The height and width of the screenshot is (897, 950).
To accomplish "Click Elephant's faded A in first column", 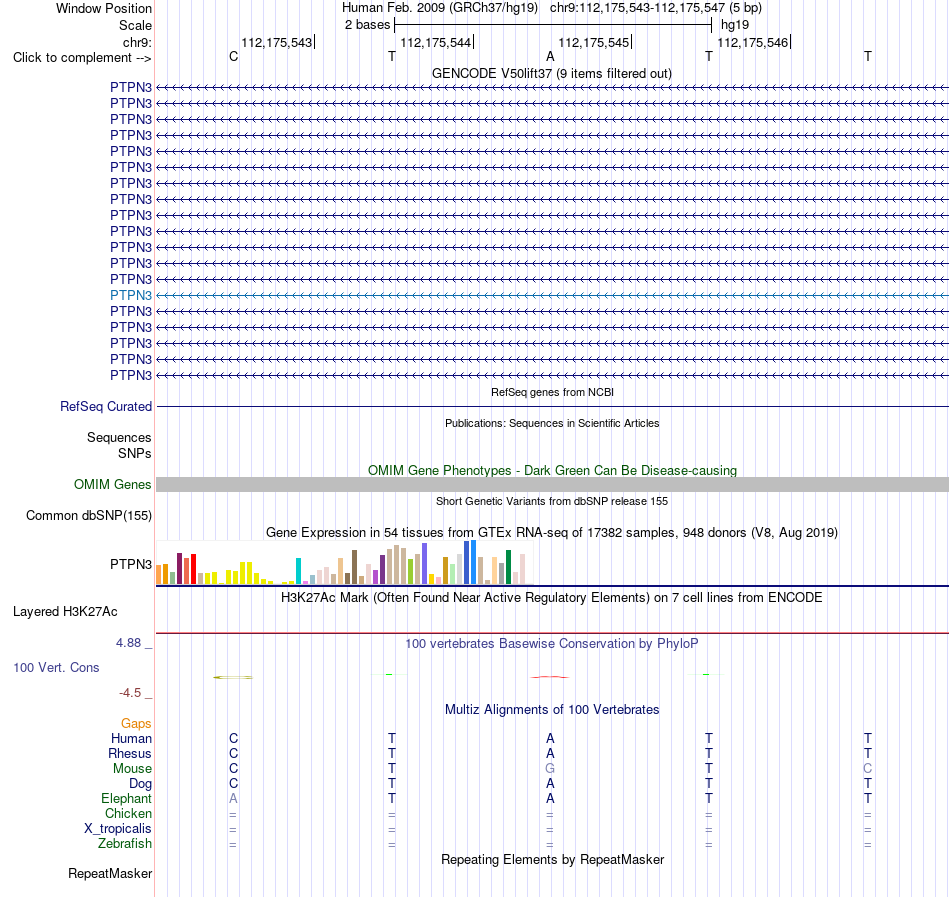I will [x=233, y=799].
